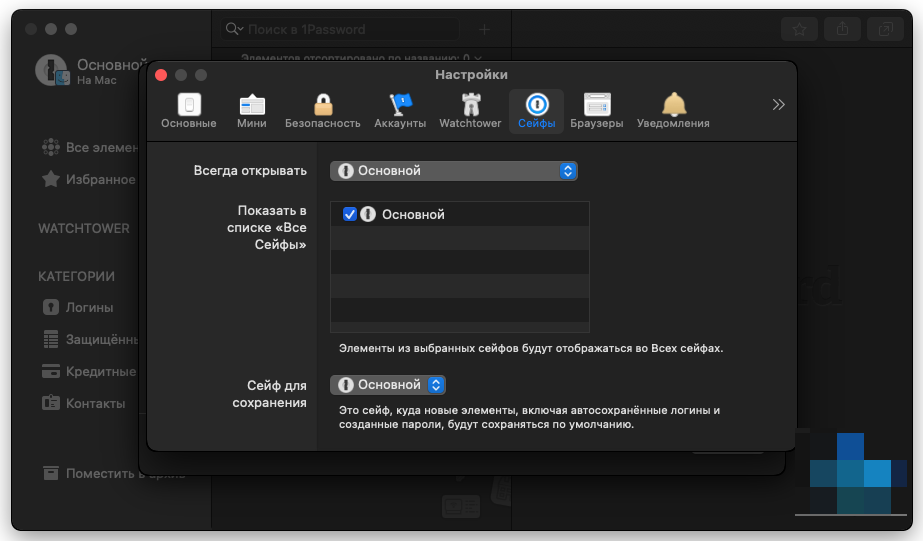
Task: Click the Сейфы tab in settings
Action: coord(537,110)
